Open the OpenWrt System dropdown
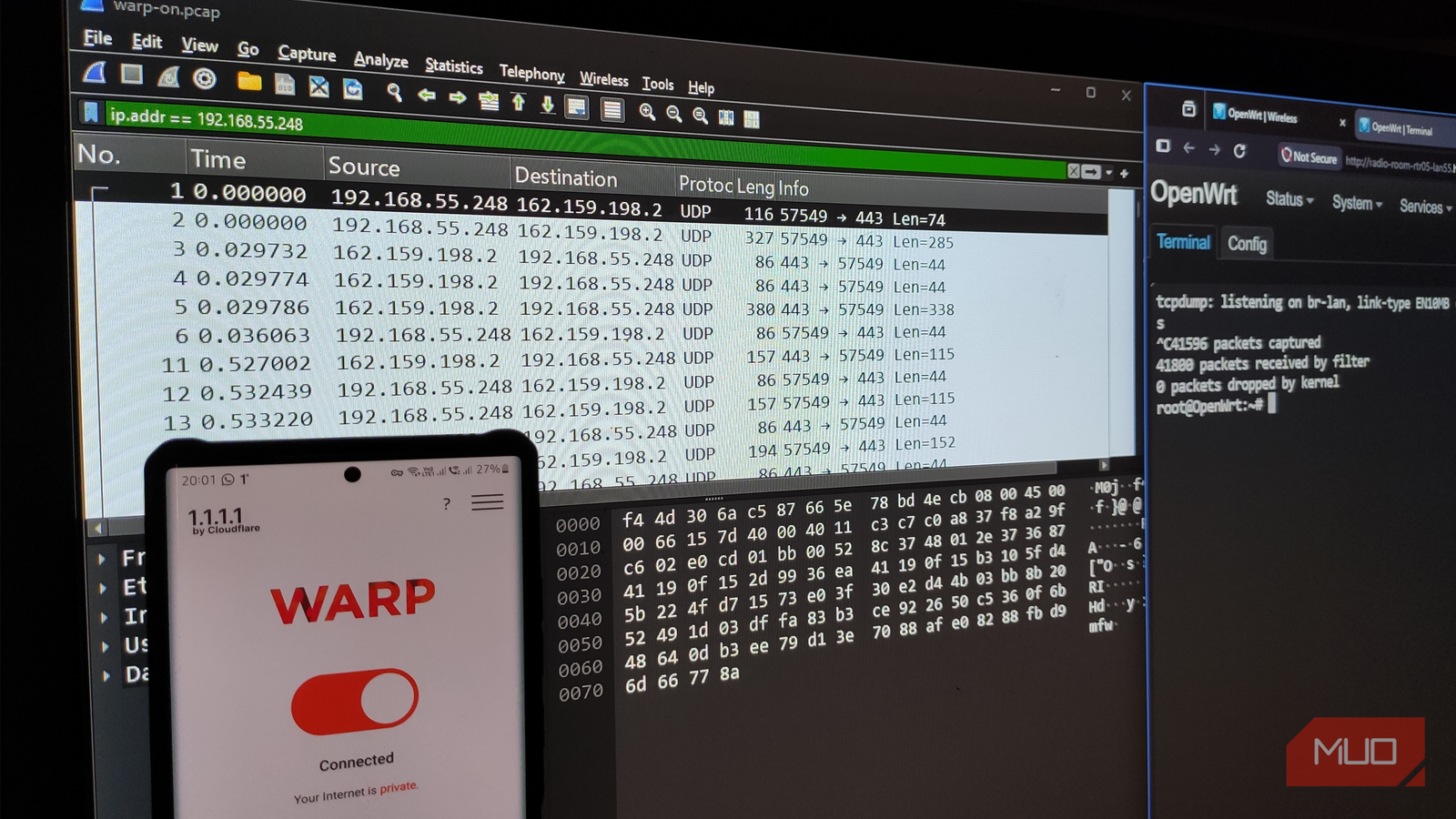 click(1357, 203)
